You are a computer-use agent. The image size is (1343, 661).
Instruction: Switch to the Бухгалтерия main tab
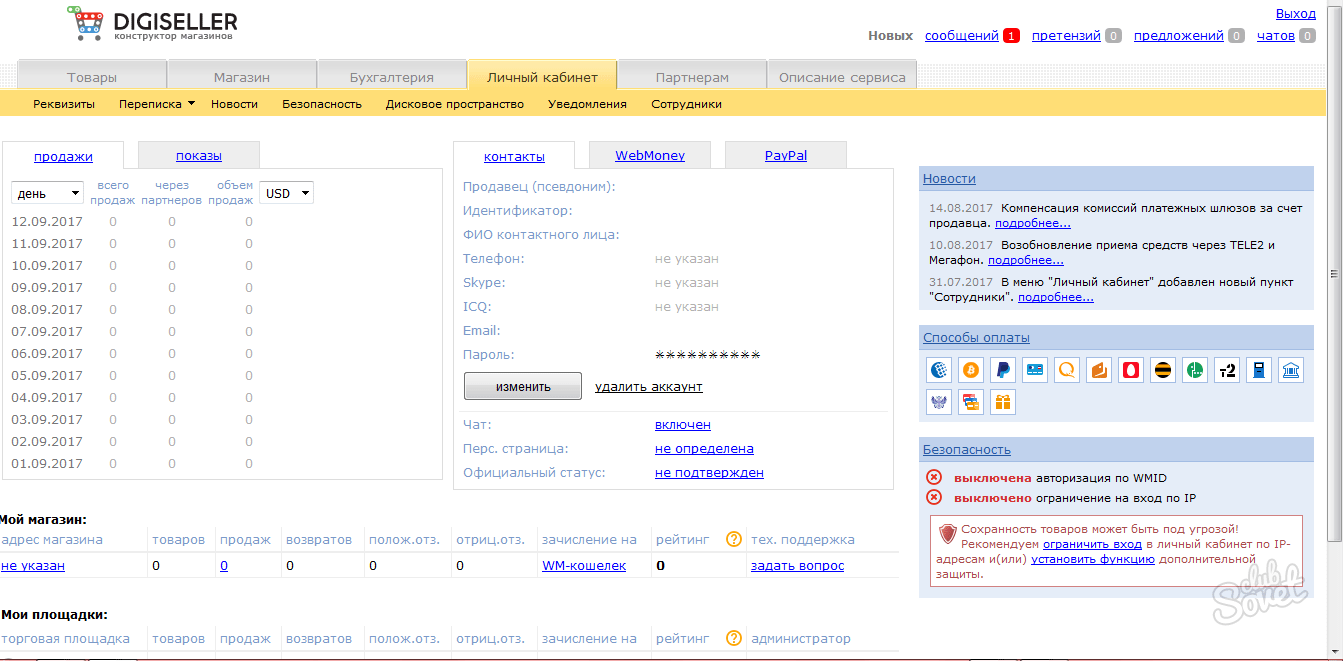point(391,77)
